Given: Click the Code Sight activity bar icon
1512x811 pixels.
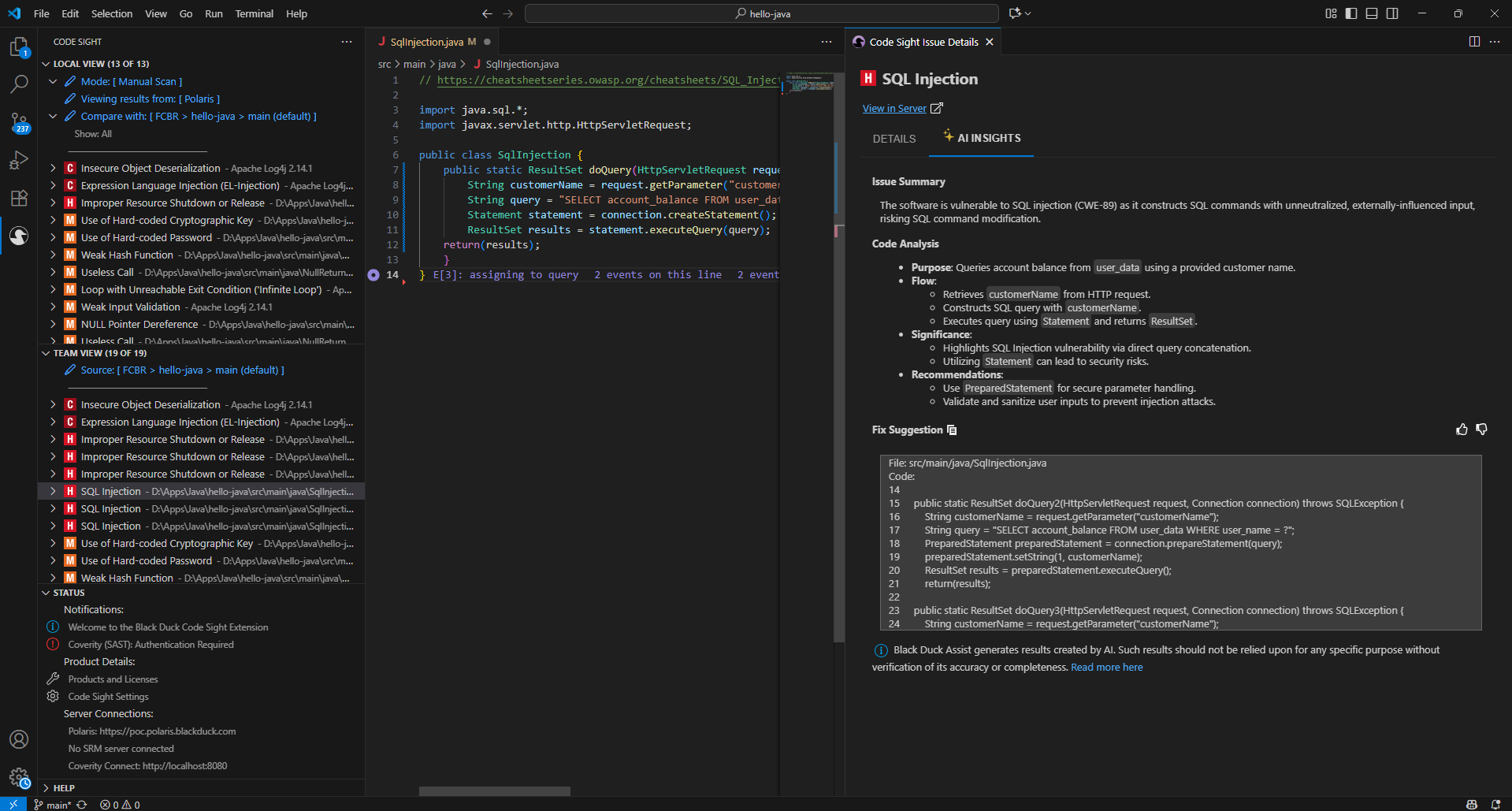Looking at the screenshot, I should pyautogui.click(x=19, y=236).
